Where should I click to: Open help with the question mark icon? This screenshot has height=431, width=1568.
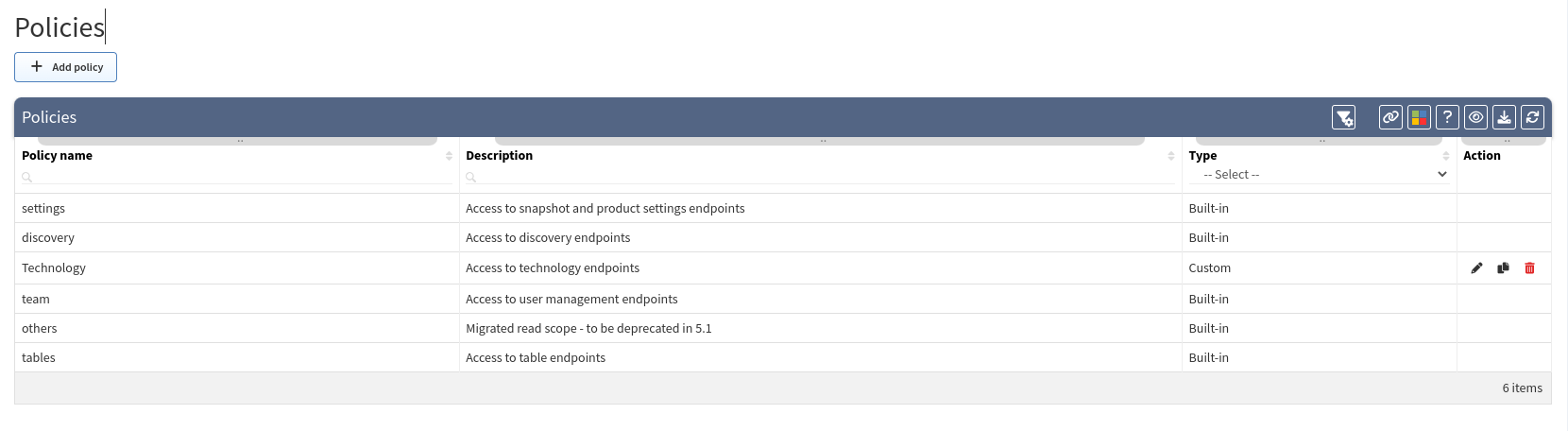tap(1447, 117)
